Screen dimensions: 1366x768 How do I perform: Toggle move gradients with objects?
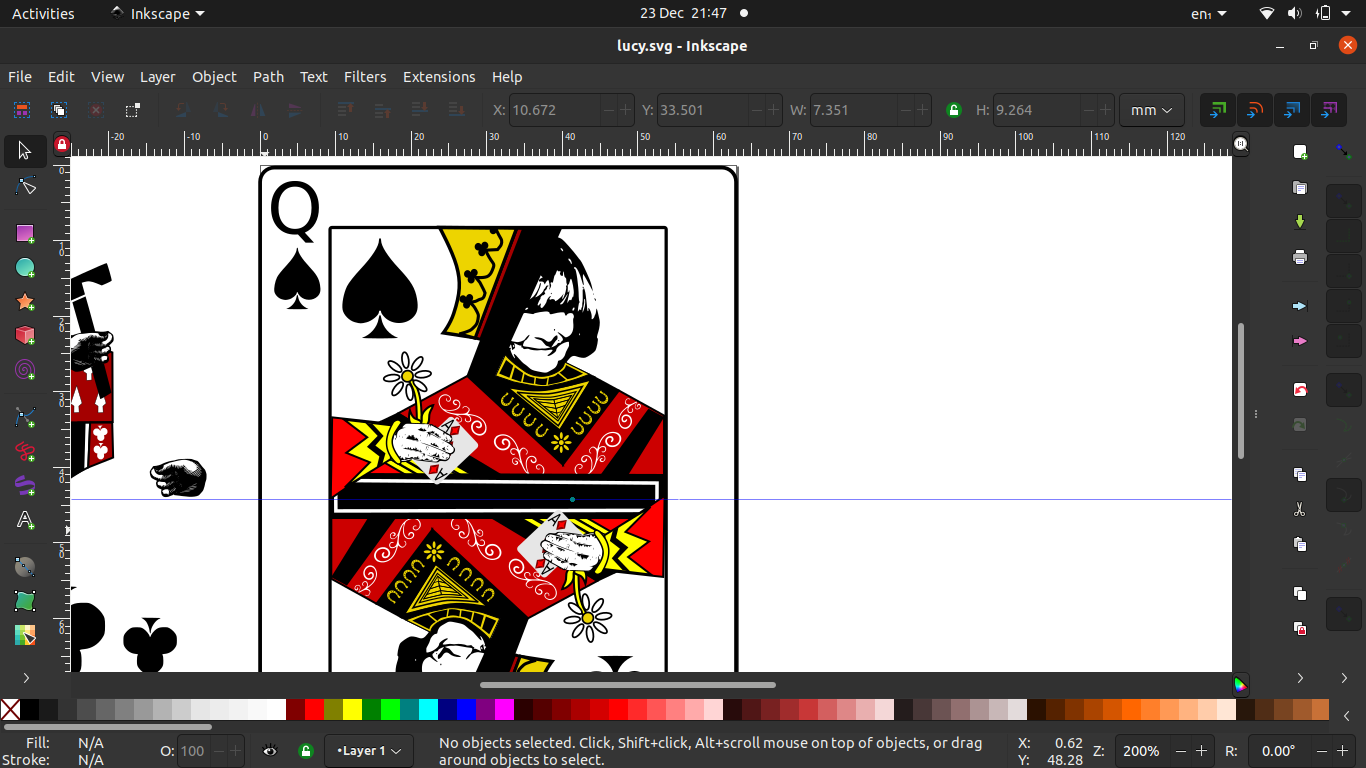1292,110
